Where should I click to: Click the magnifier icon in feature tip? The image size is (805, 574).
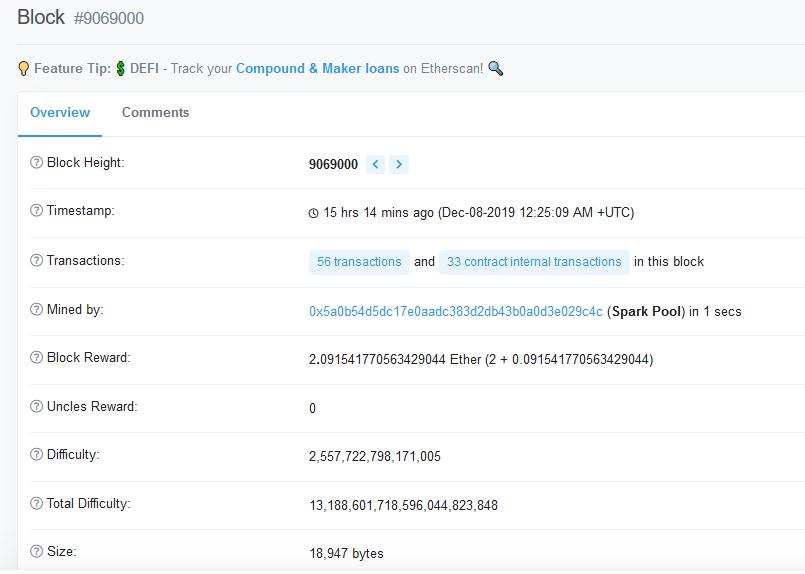coord(495,69)
